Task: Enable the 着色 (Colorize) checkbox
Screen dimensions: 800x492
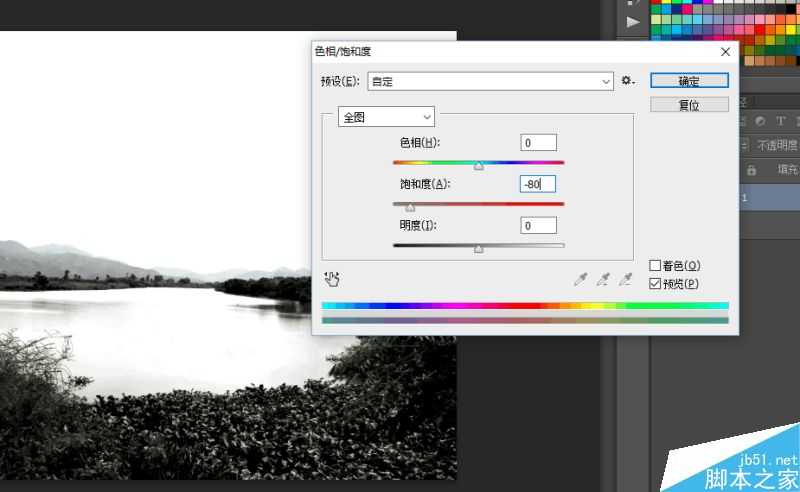Action: 656,266
